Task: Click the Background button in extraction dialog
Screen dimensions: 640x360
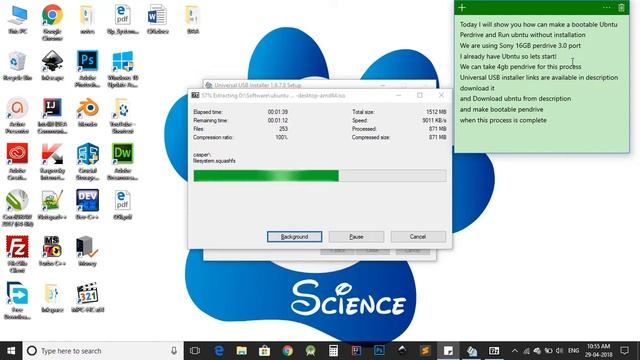Action: [294, 237]
